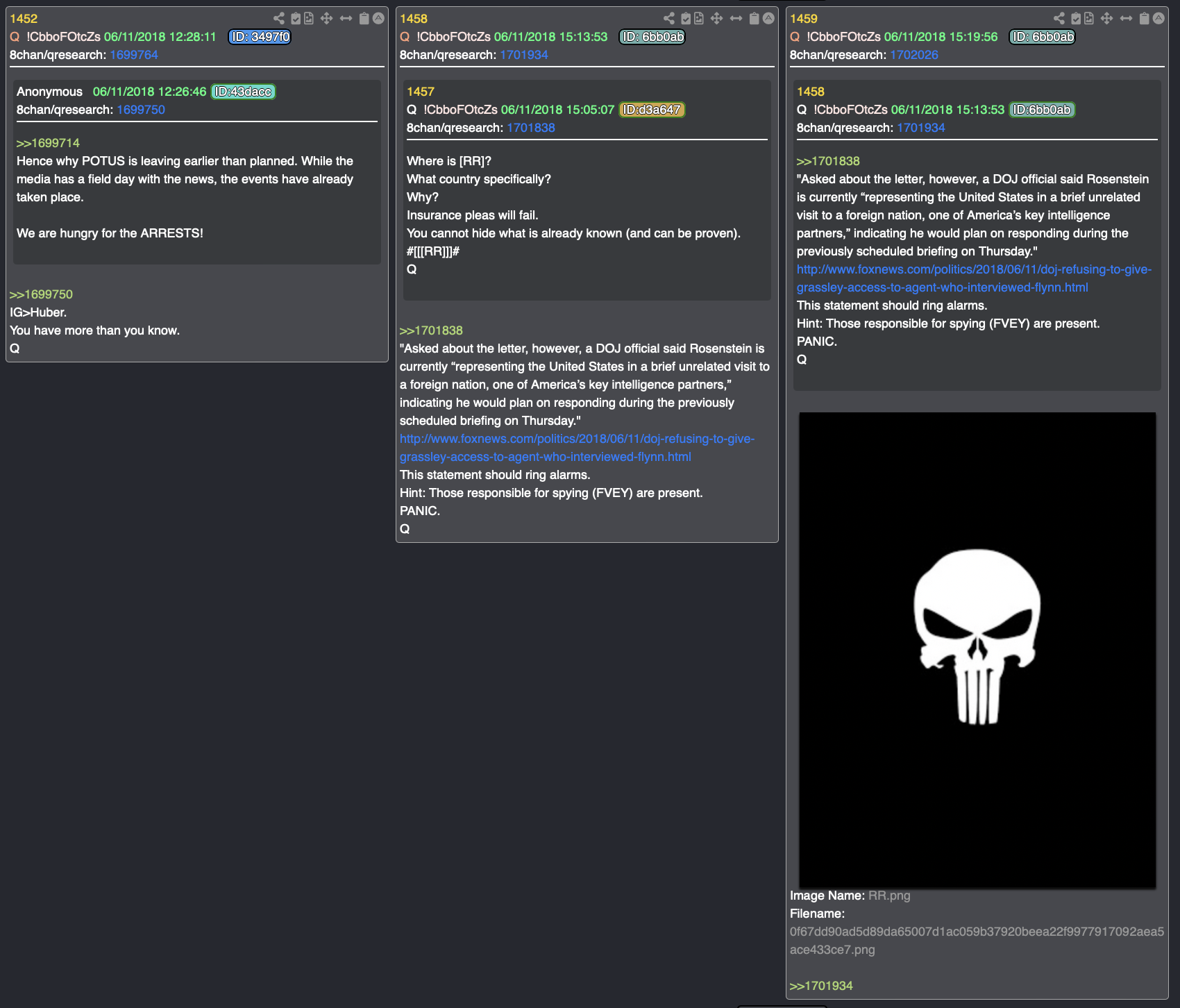
Task: Click post number 1452 title
Action: click(x=24, y=19)
